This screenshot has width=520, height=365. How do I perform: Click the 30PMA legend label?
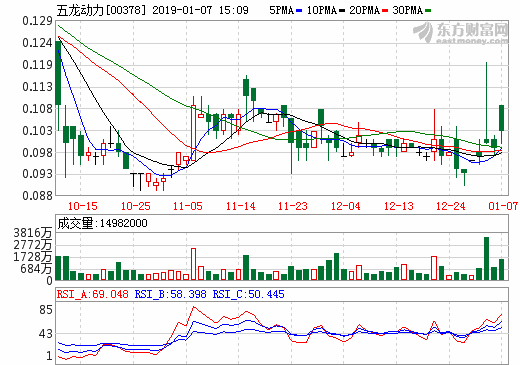click(407, 10)
